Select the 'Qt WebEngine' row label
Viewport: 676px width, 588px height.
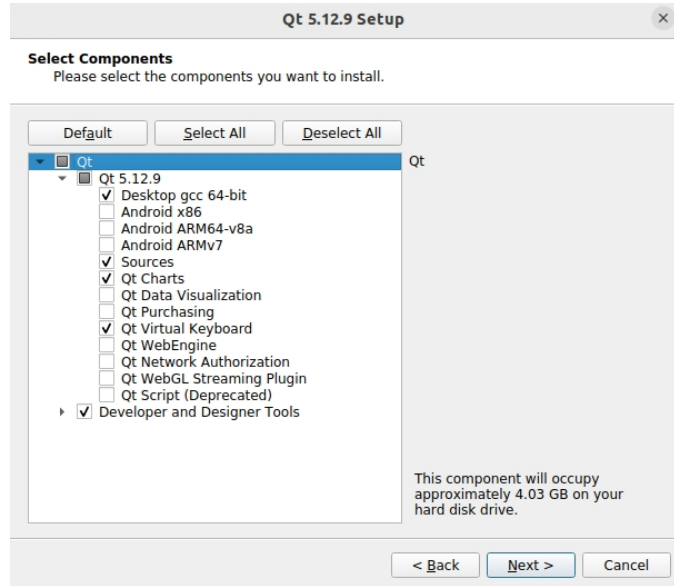169,346
